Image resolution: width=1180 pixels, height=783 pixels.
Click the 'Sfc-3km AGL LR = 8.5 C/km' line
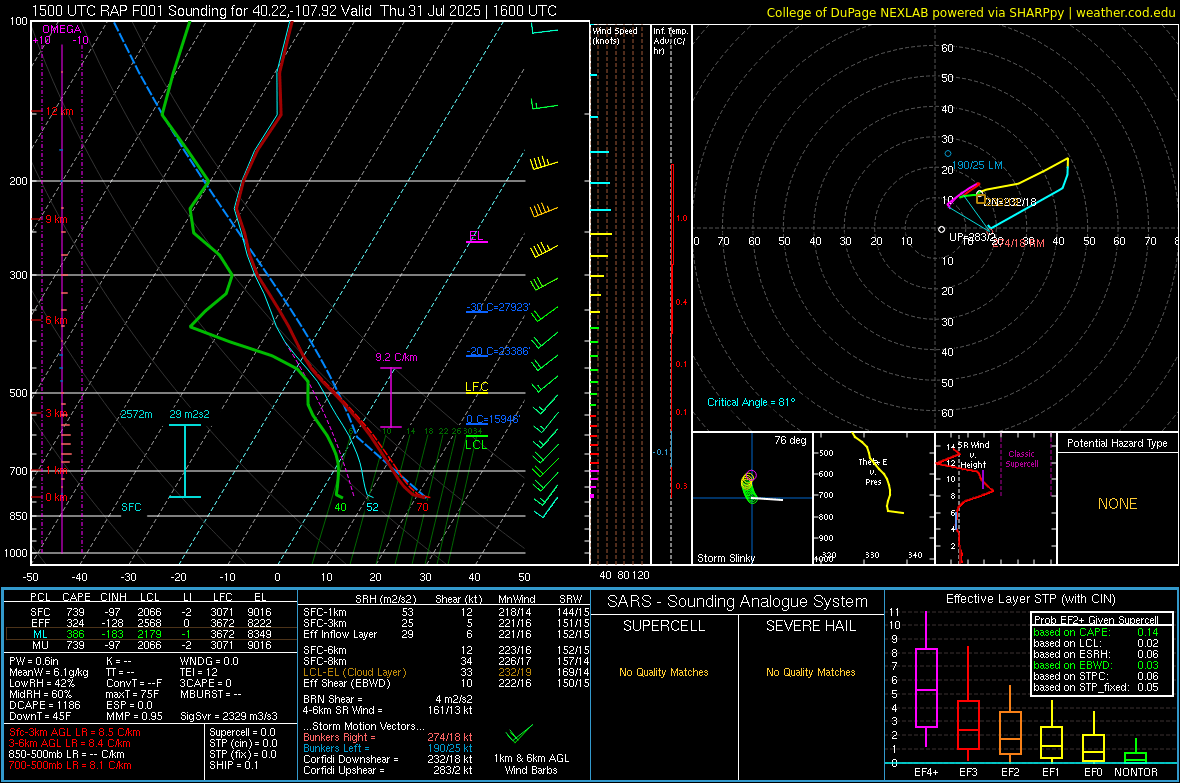(75, 732)
